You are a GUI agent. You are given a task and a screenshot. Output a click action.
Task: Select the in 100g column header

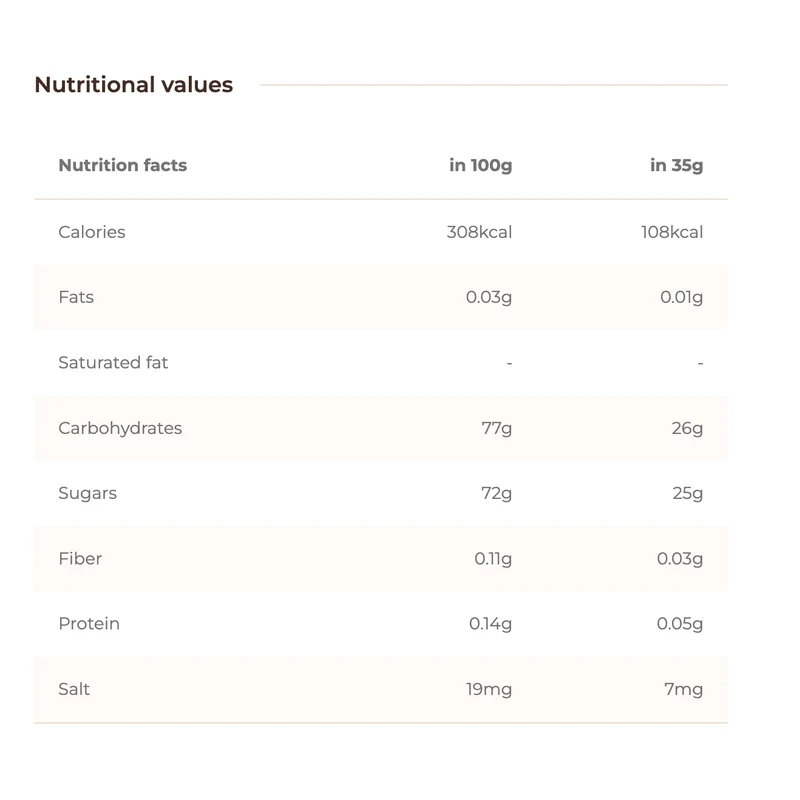click(x=481, y=165)
